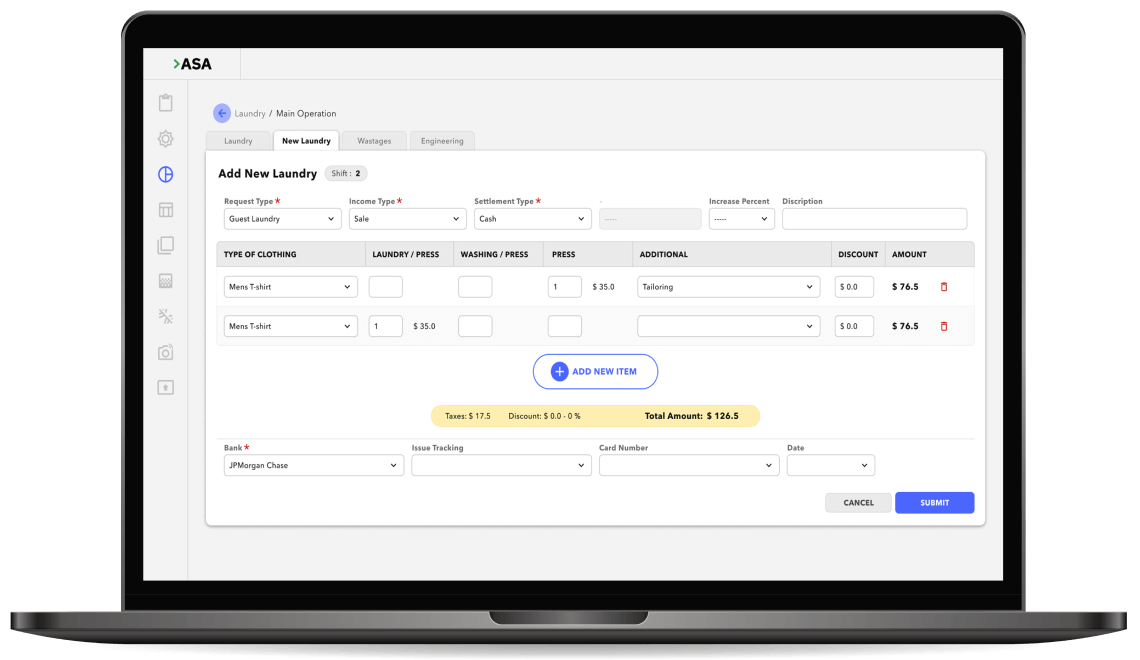1140x660 pixels.
Task: Open second row Type of Clothing dropdown
Action: click(x=290, y=326)
